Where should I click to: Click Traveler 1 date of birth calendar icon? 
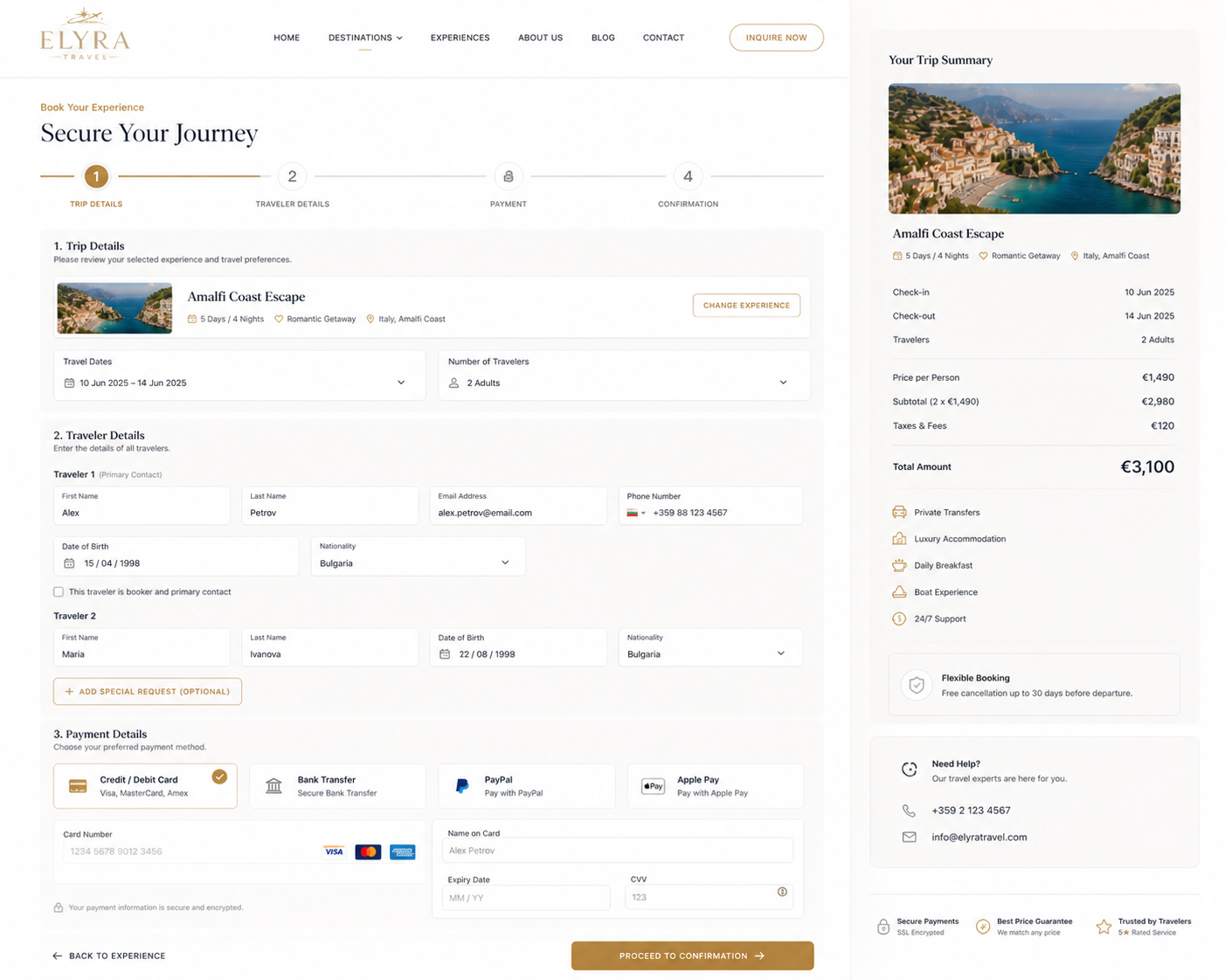[x=69, y=563]
